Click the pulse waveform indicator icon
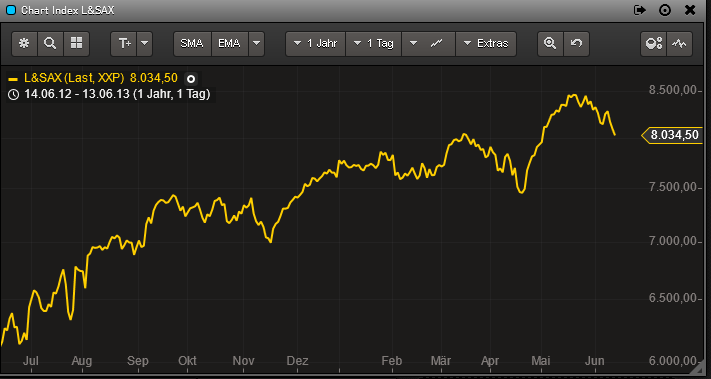711x379 pixels. (x=679, y=44)
